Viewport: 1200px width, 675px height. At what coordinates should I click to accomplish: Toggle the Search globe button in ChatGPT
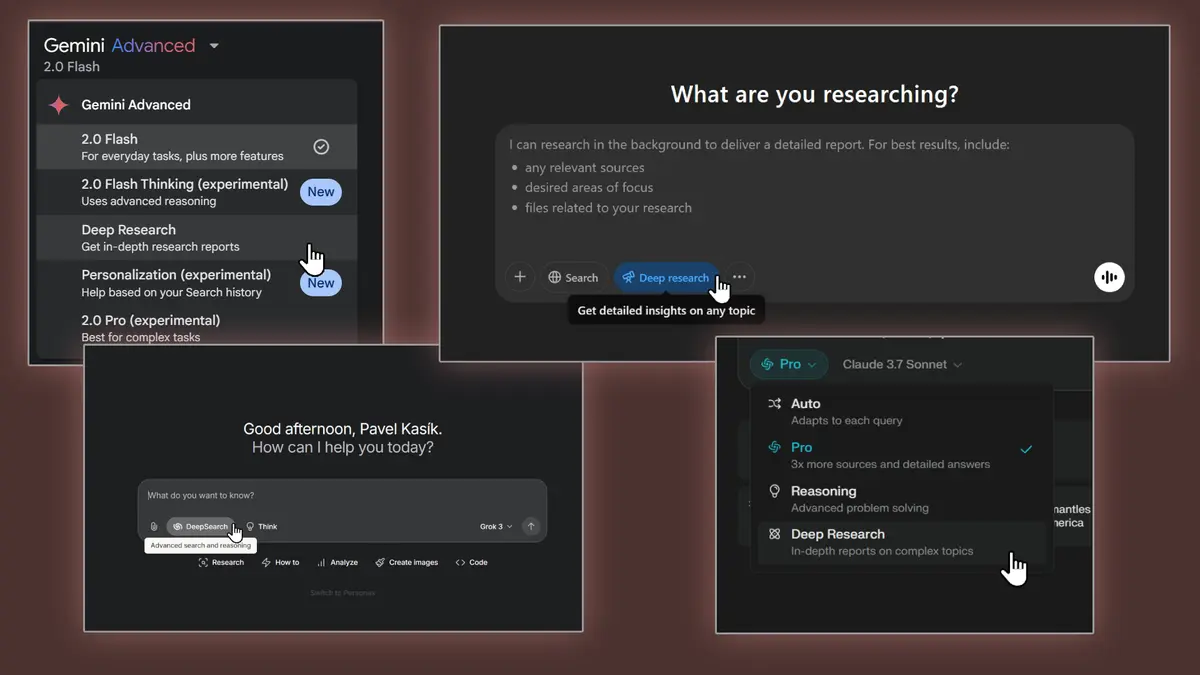573,278
